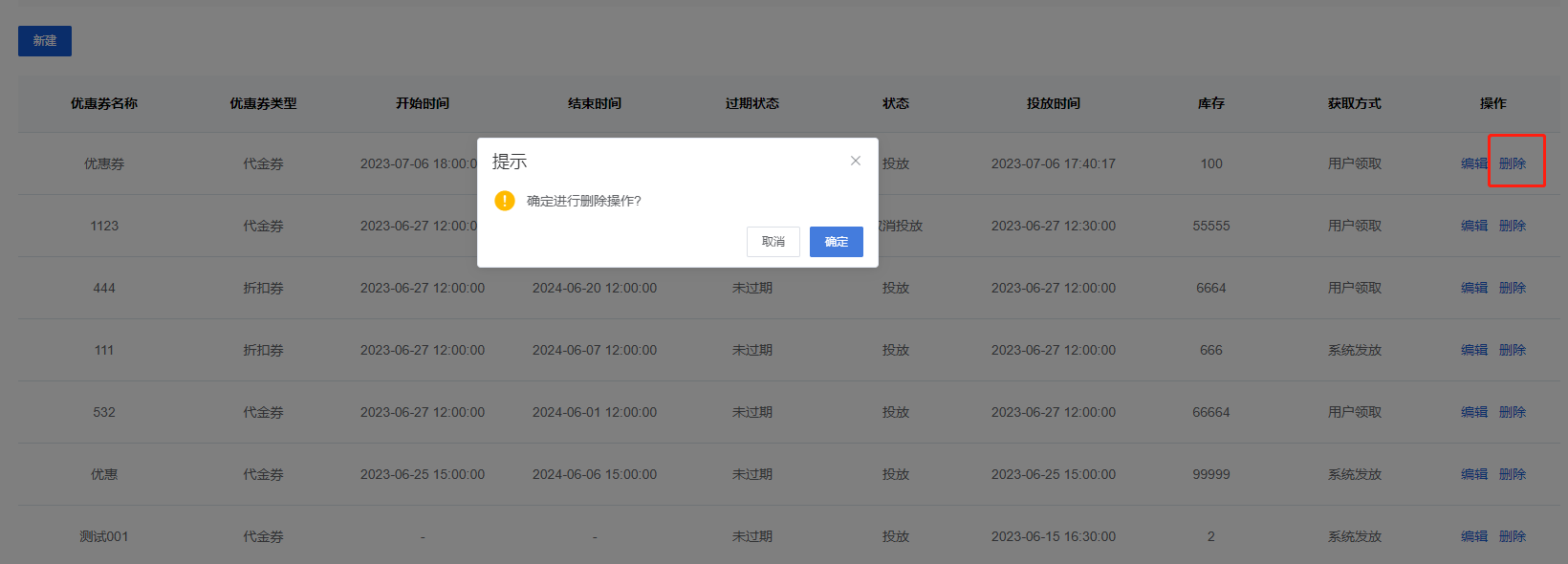Viewport: 1568px width, 564px height.
Task: Click the end time 2024-06-20 12:00:00
Action: pyautogui.click(x=595, y=288)
